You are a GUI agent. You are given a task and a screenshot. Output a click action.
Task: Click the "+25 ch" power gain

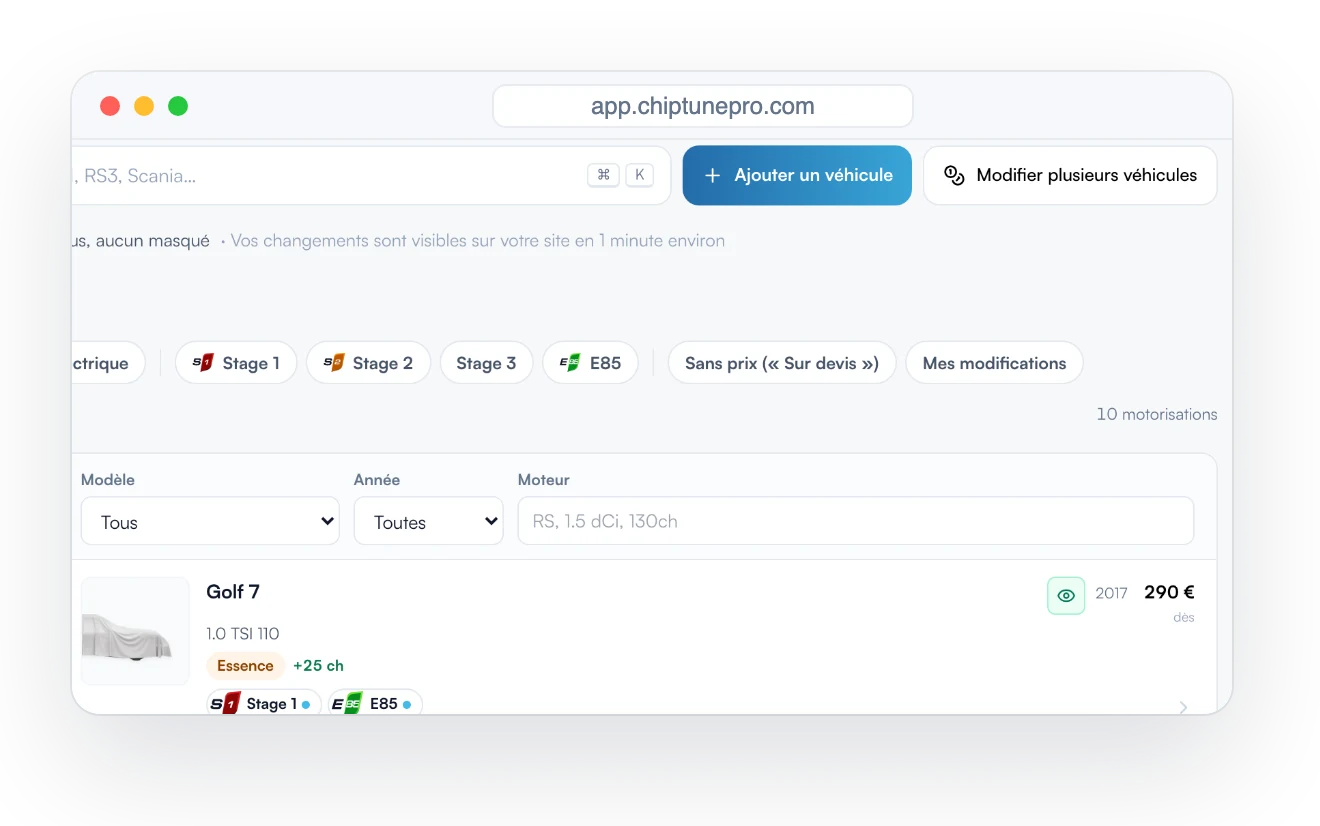(318, 666)
